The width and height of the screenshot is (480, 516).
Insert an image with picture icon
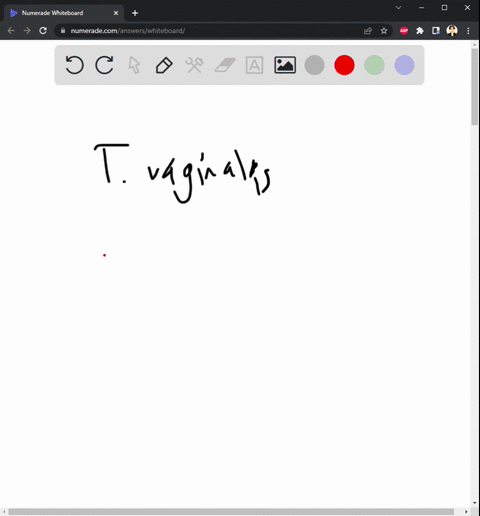[x=285, y=65]
